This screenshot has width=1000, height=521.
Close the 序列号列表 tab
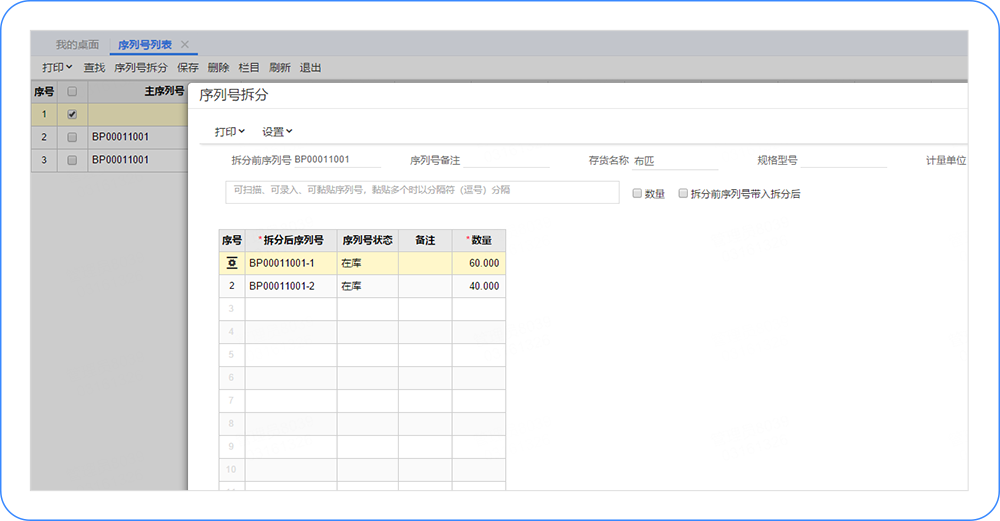(184, 45)
